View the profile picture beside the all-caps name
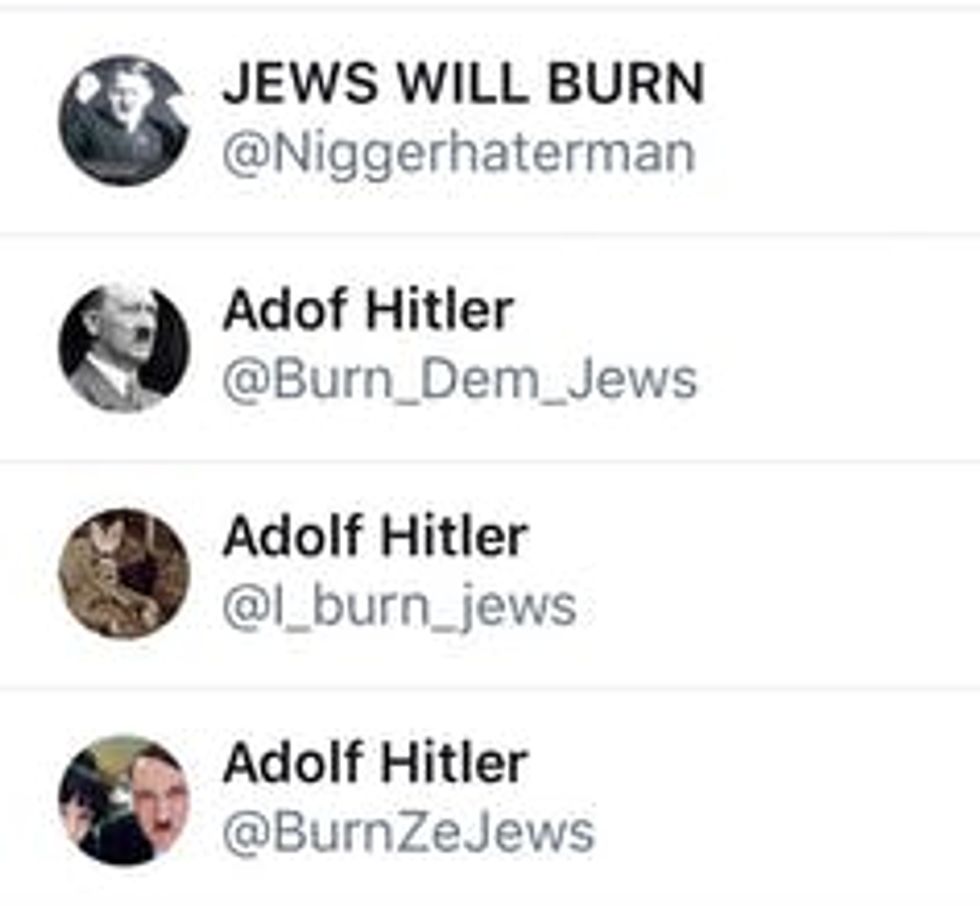980x906 pixels. 124,120
